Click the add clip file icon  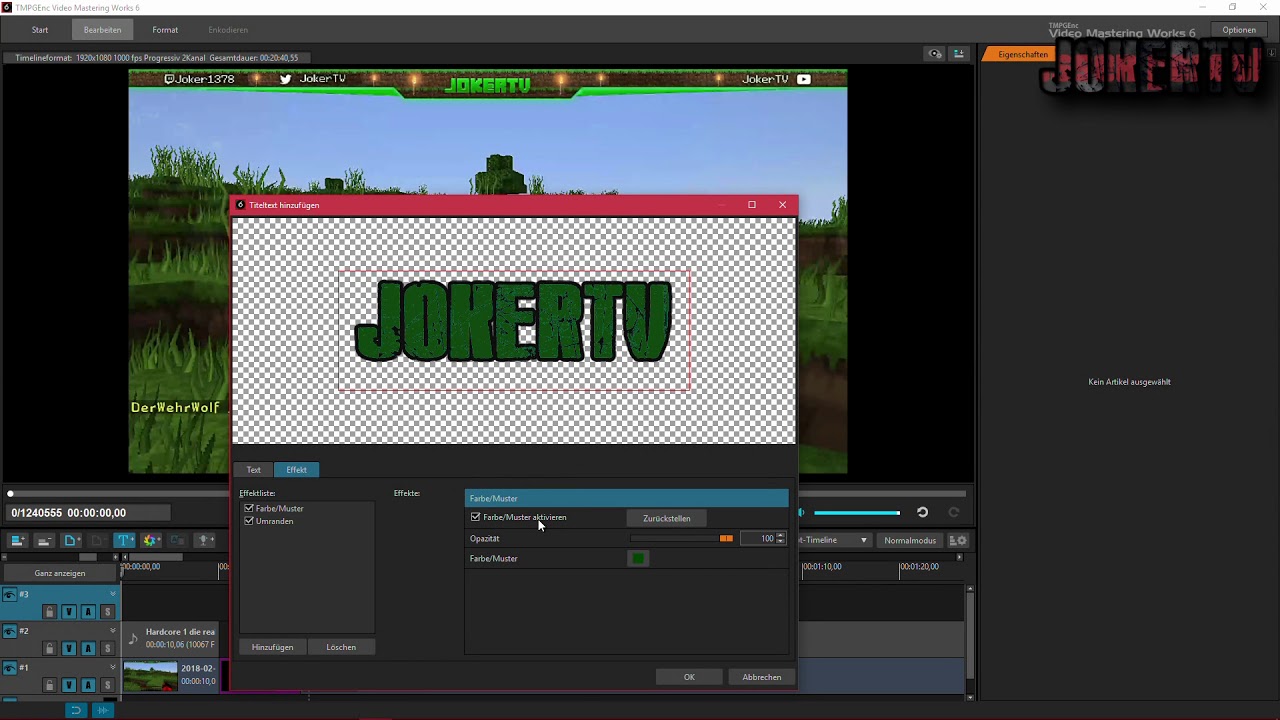(x=72, y=540)
